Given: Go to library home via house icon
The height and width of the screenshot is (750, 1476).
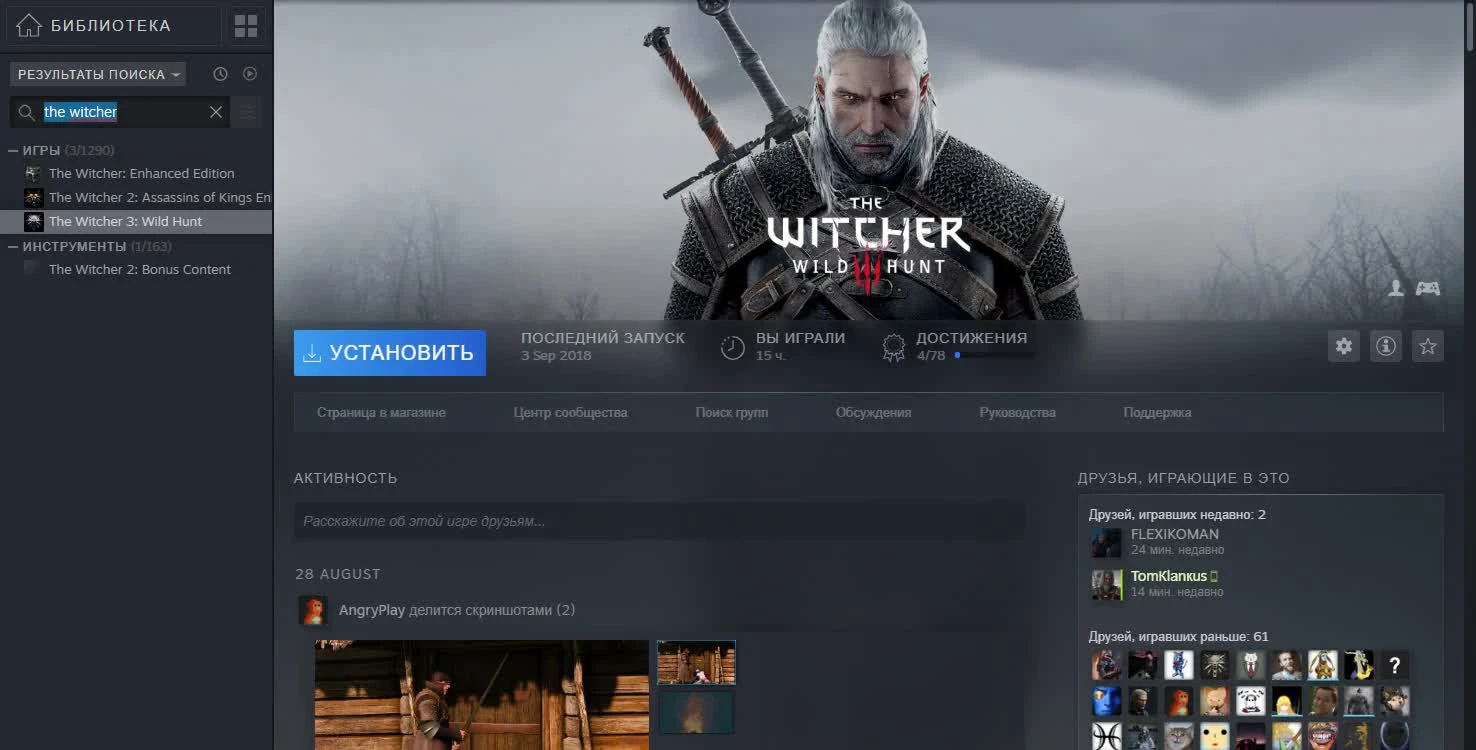Looking at the screenshot, I should pos(28,26).
